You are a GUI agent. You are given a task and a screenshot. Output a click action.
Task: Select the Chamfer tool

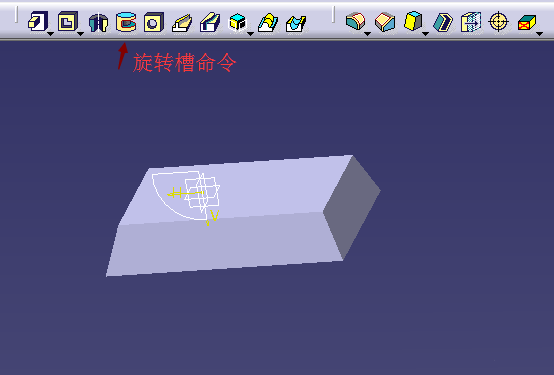(385, 22)
